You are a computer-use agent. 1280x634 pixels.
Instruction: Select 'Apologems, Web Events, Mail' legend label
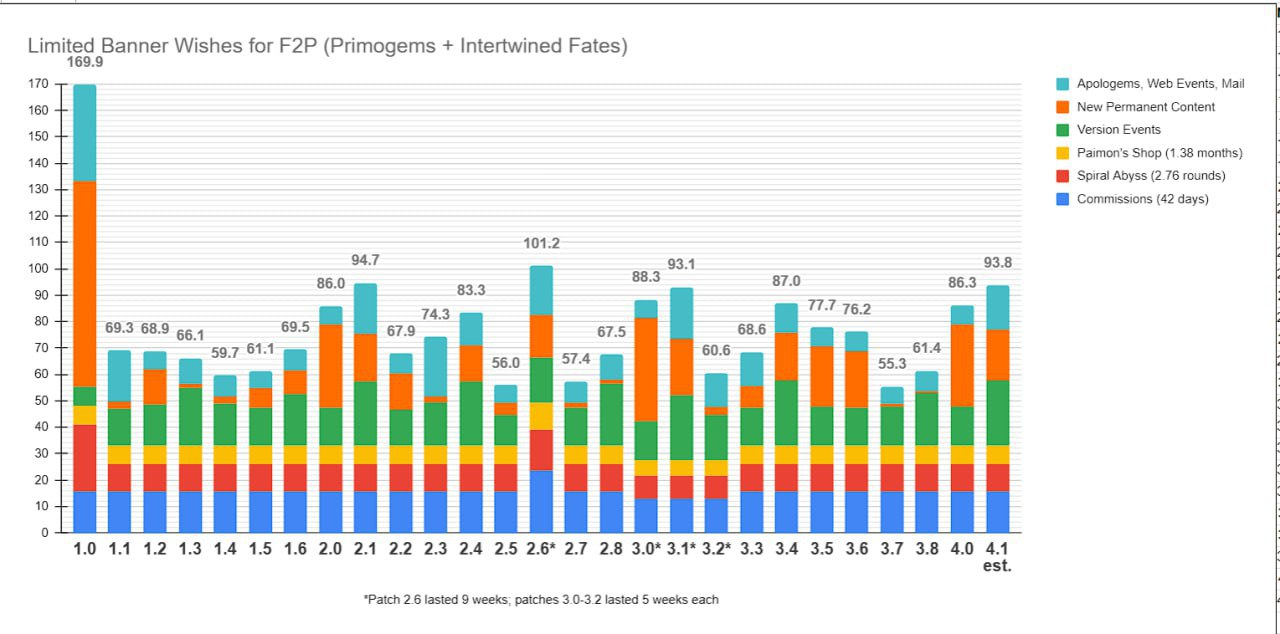point(1160,84)
